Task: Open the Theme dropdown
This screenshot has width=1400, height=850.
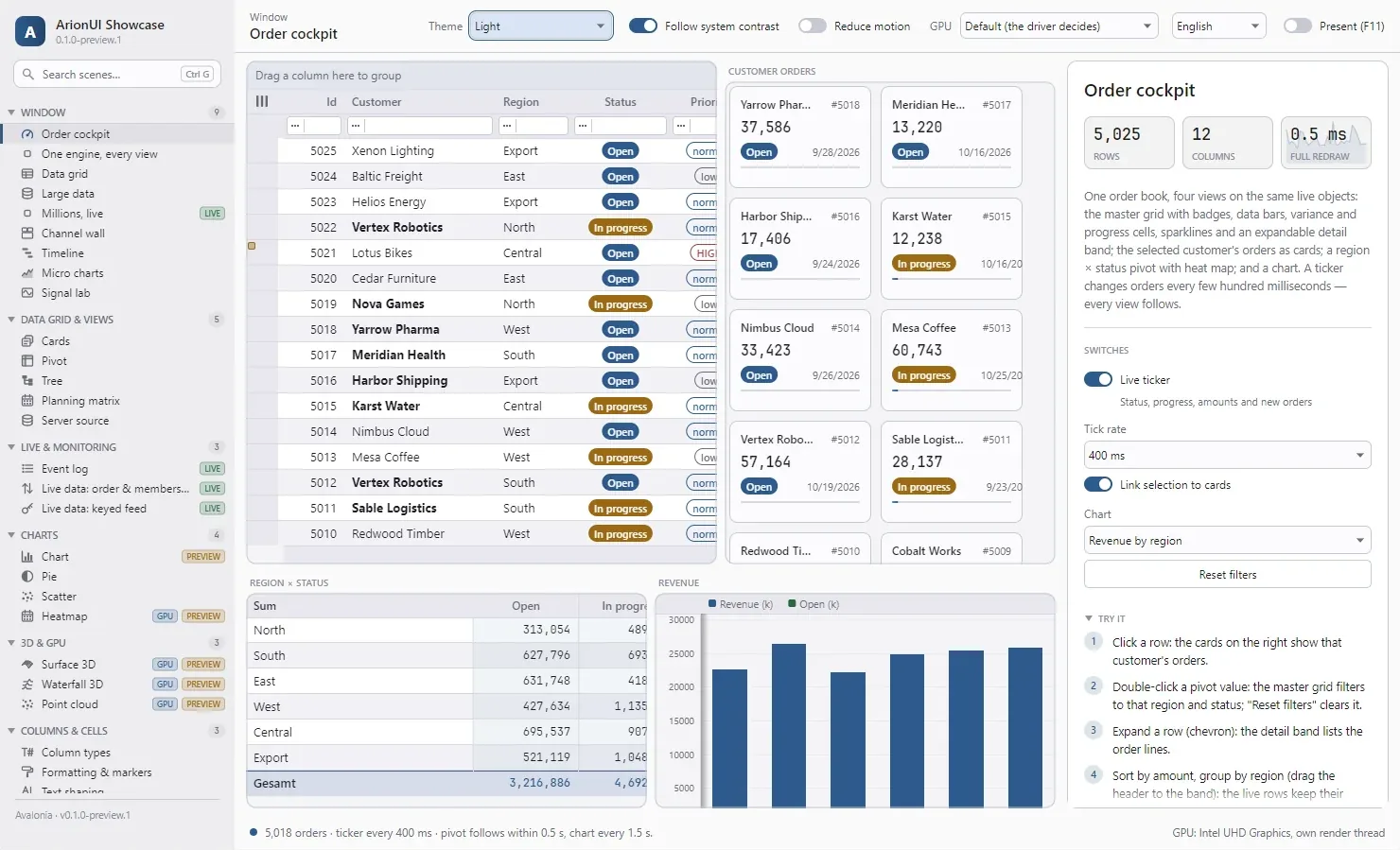Action: 540,26
